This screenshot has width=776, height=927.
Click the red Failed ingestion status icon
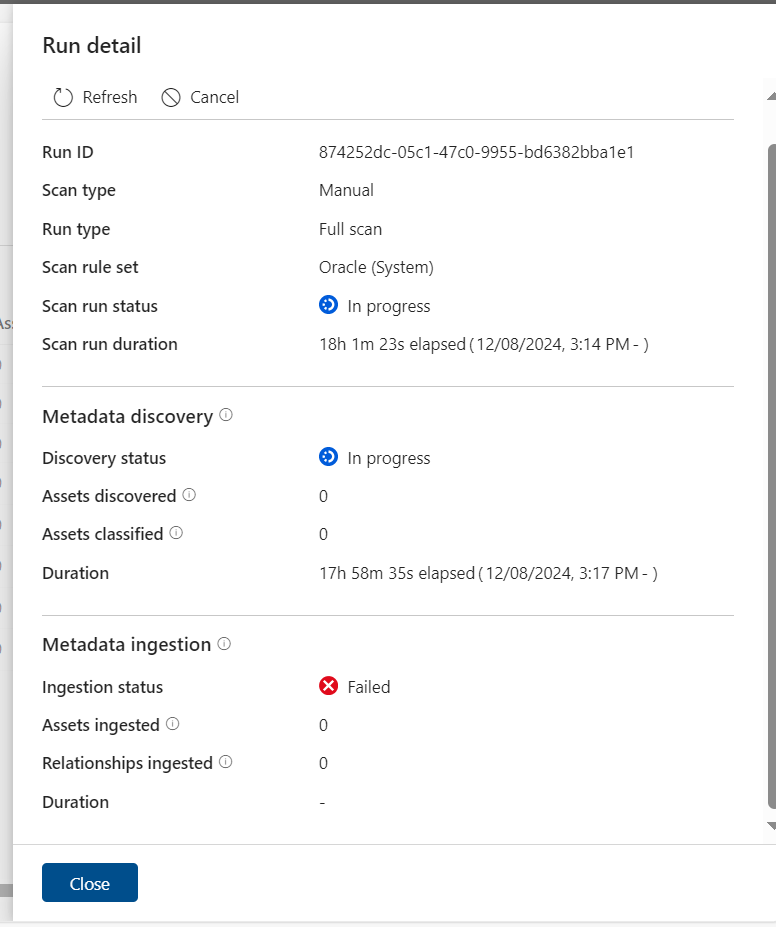[x=328, y=686]
